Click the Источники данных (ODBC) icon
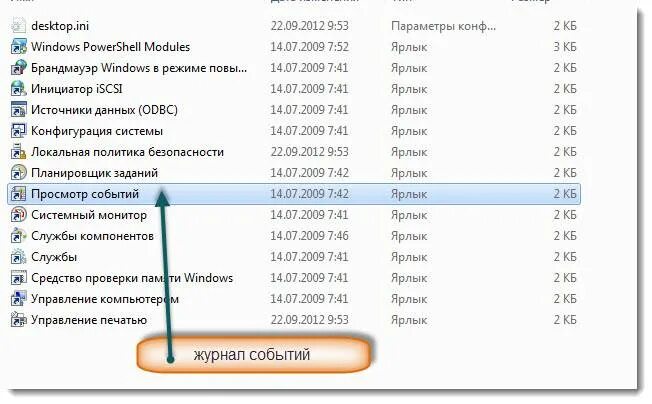 18,110
